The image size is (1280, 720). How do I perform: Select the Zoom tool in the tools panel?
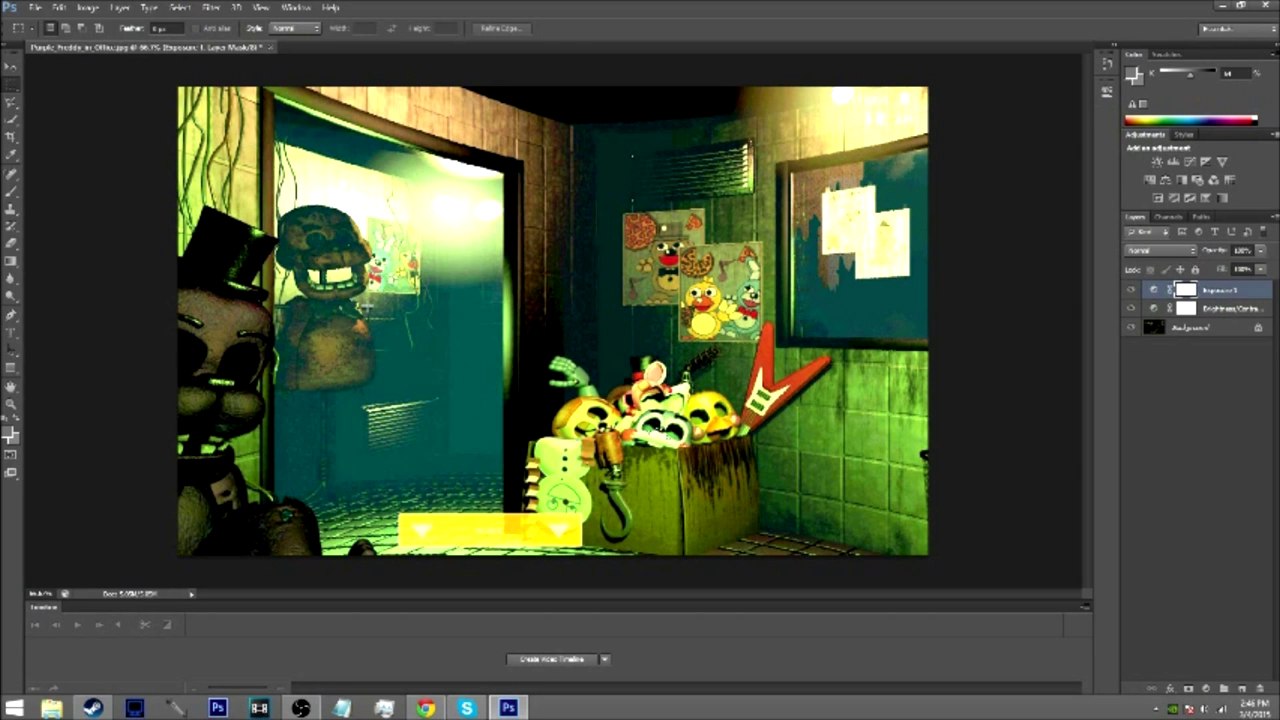[x=11, y=404]
